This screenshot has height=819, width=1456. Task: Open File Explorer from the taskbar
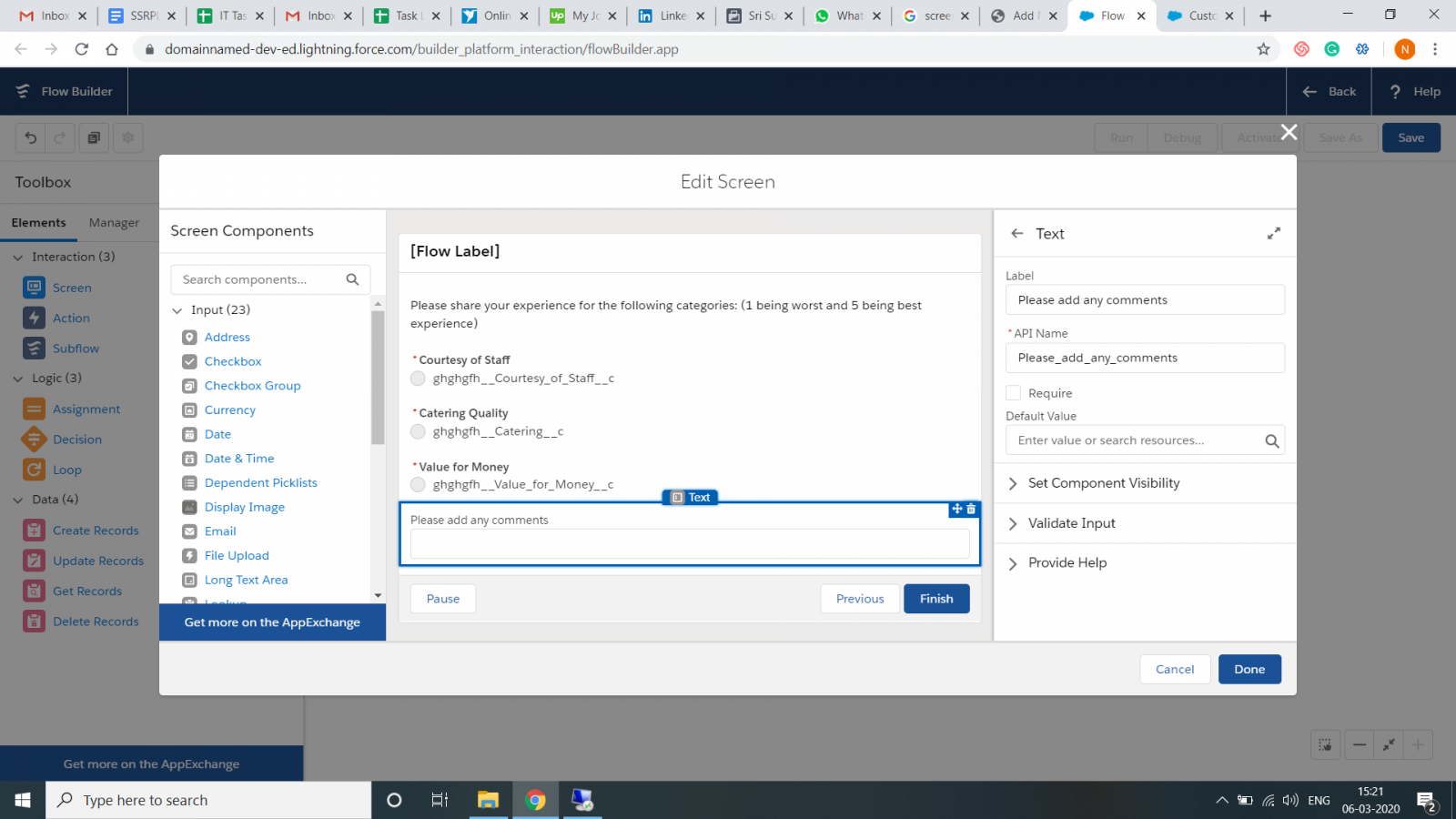pyautogui.click(x=488, y=800)
